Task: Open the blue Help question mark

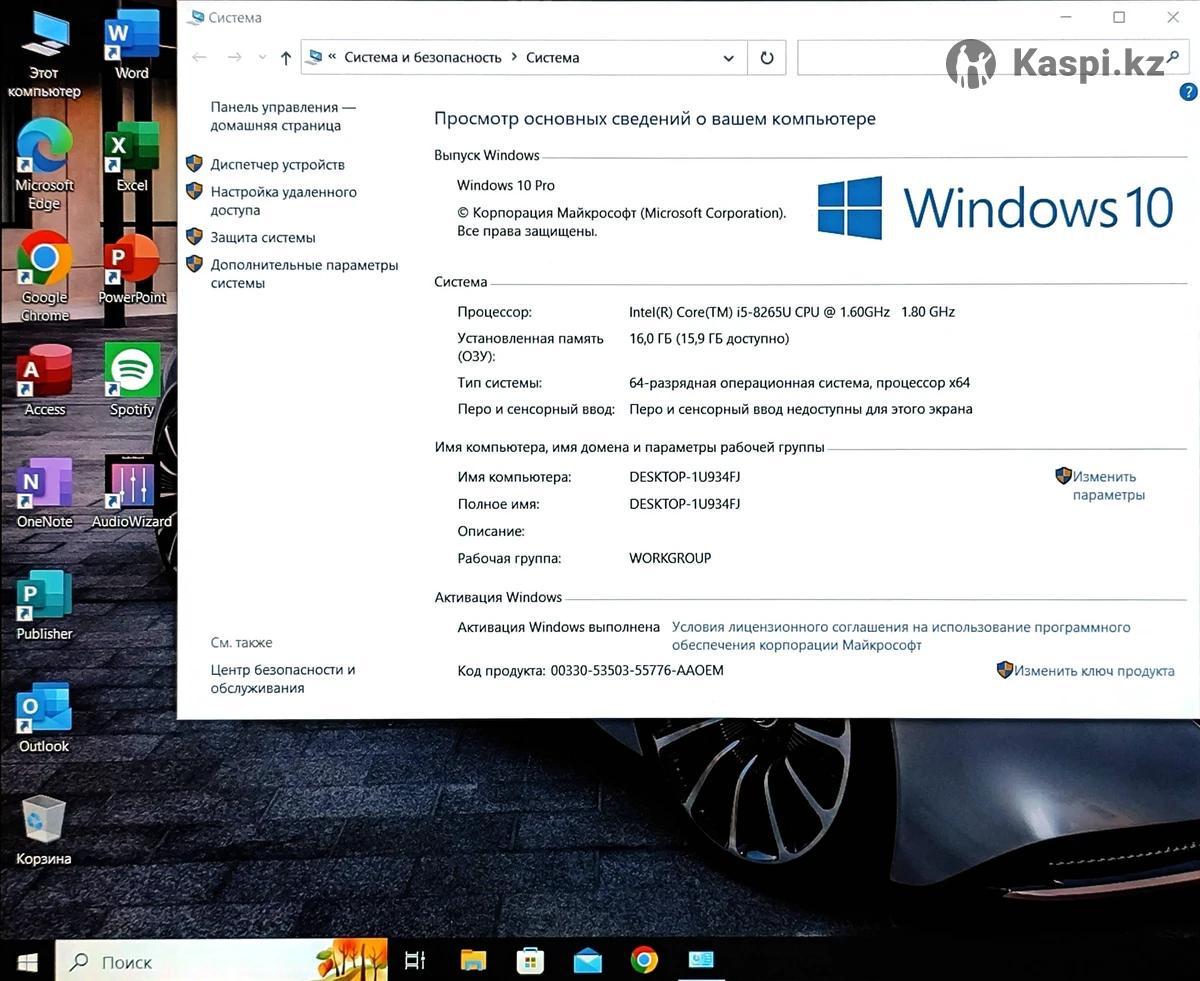Action: (x=1188, y=92)
